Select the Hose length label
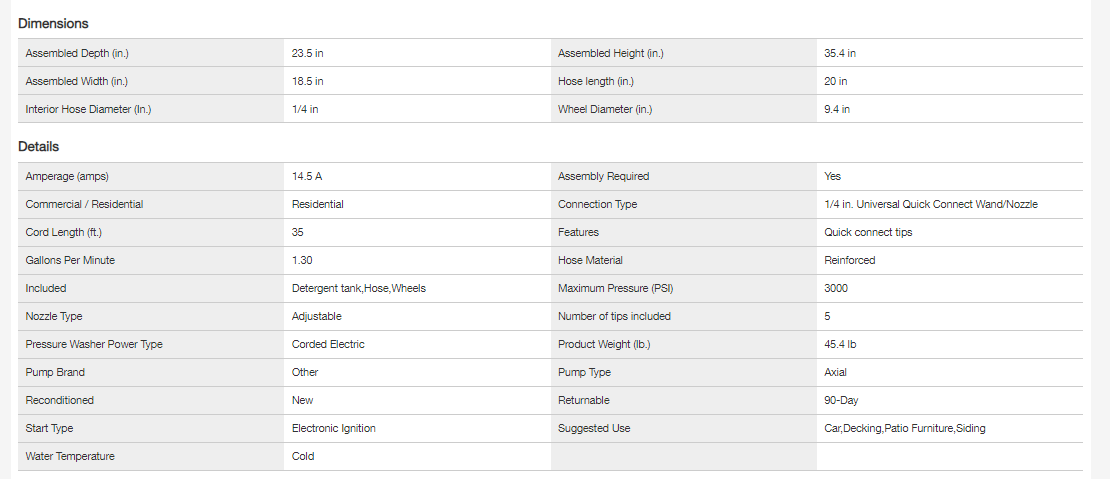 coord(595,81)
